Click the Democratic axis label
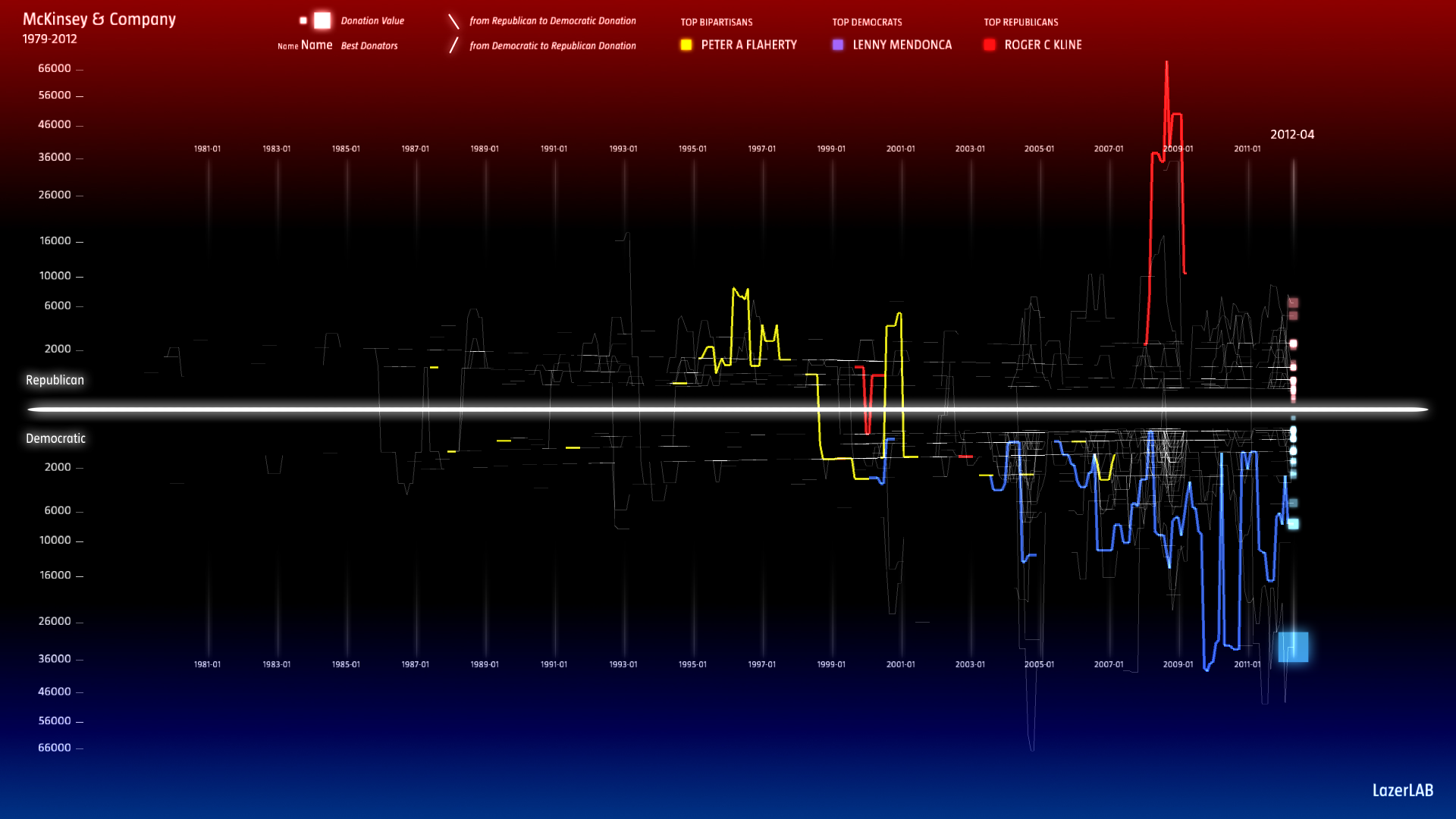This screenshot has width=1456, height=819. point(55,438)
